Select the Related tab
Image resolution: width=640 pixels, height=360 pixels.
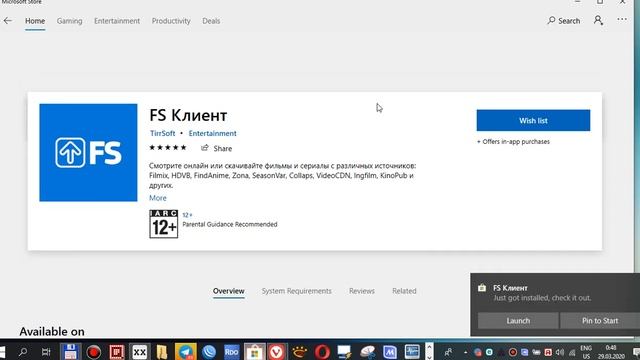click(x=404, y=291)
